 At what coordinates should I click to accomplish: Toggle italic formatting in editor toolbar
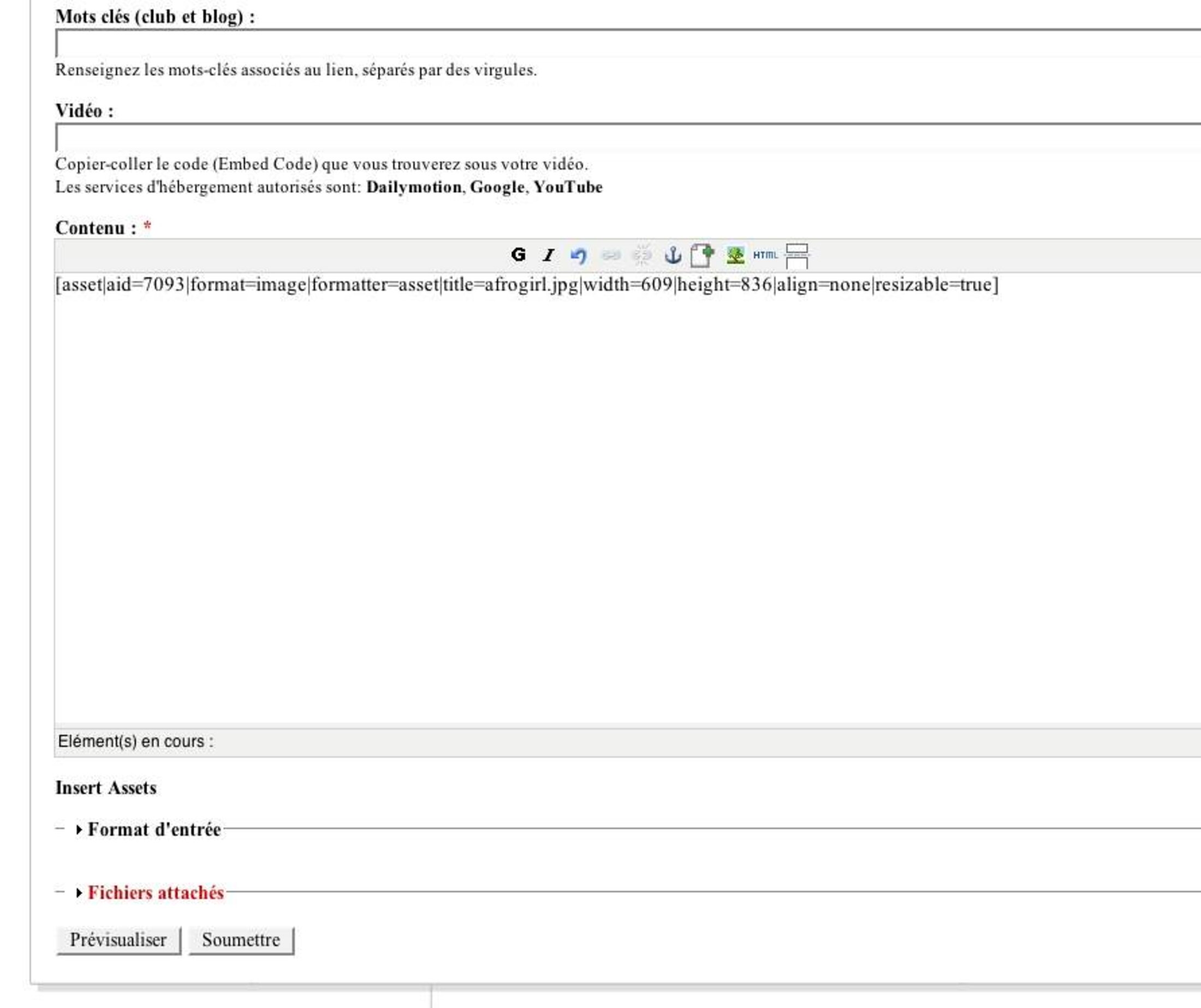click(549, 255)
